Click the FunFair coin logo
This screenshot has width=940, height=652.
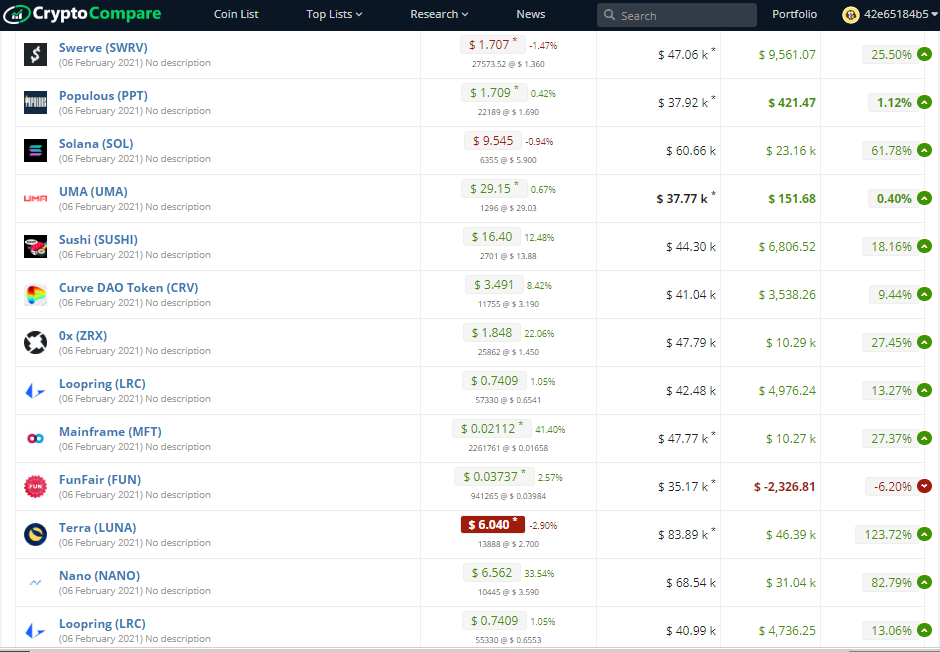tap(35, 486)
